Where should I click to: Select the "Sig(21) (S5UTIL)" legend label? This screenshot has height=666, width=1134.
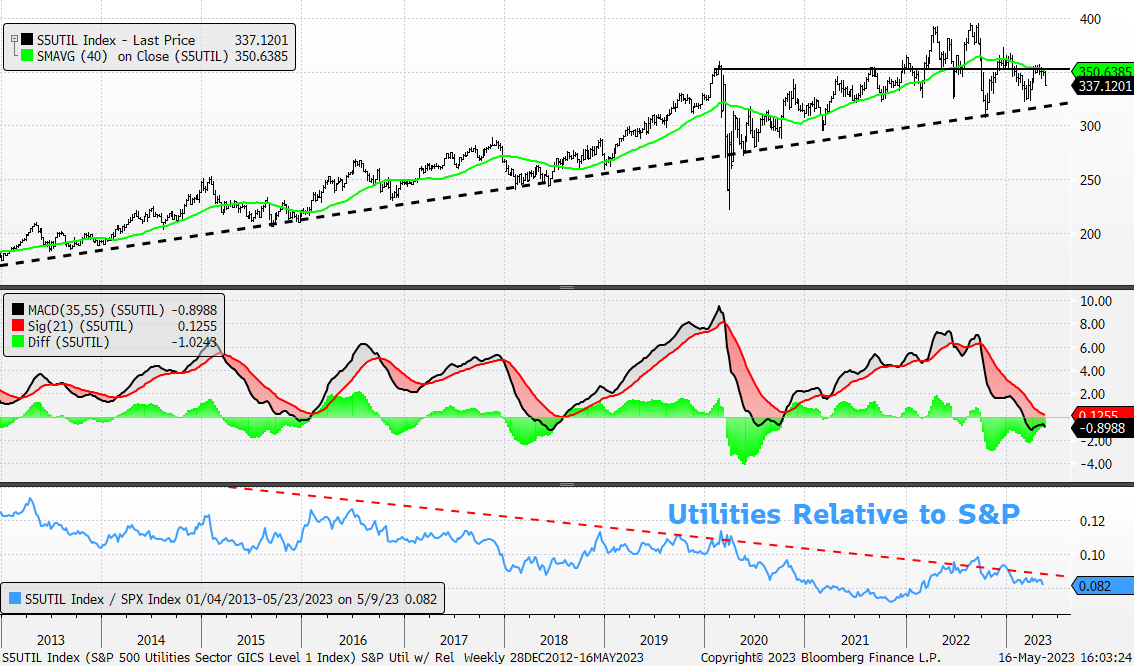pyautogui.click(x=81, y=326)
